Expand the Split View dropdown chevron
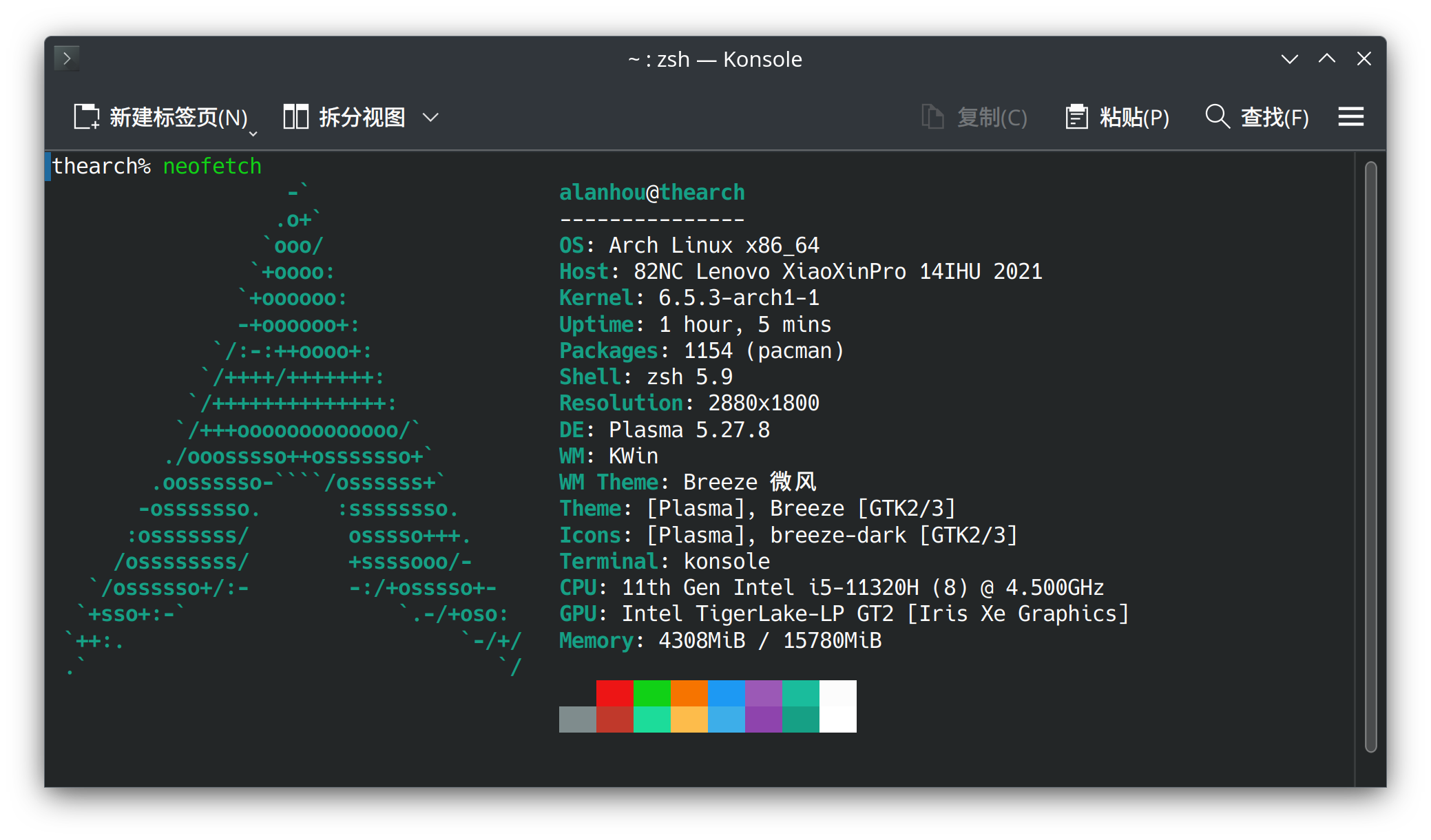 [x=430, y=118]
